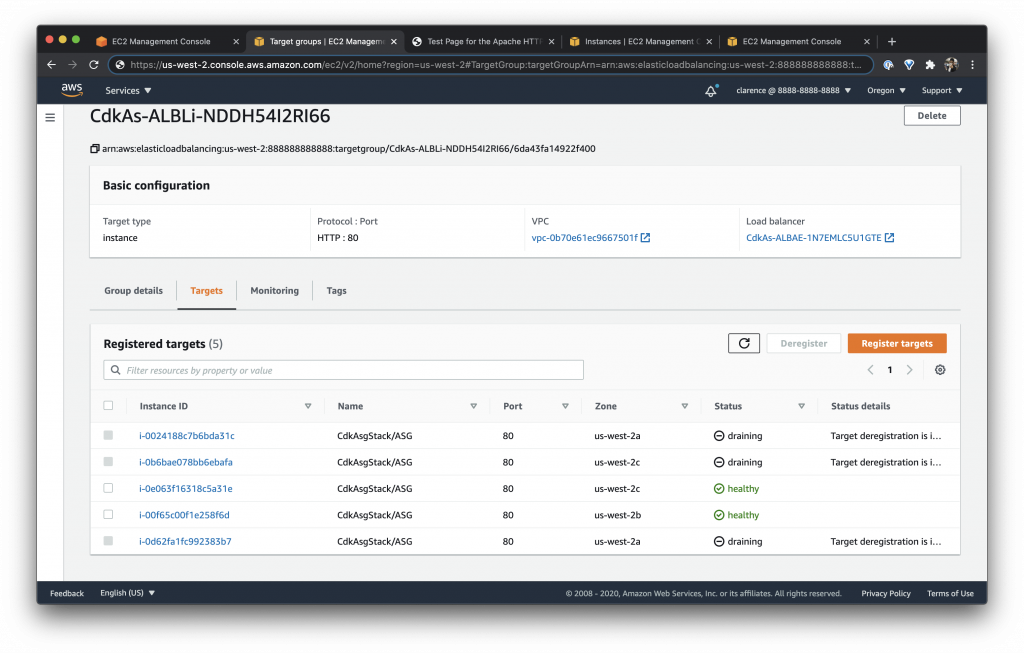Viewport: 1024px width, 653px height.
Task: Go to next page of targets
Action: (909, 370)
